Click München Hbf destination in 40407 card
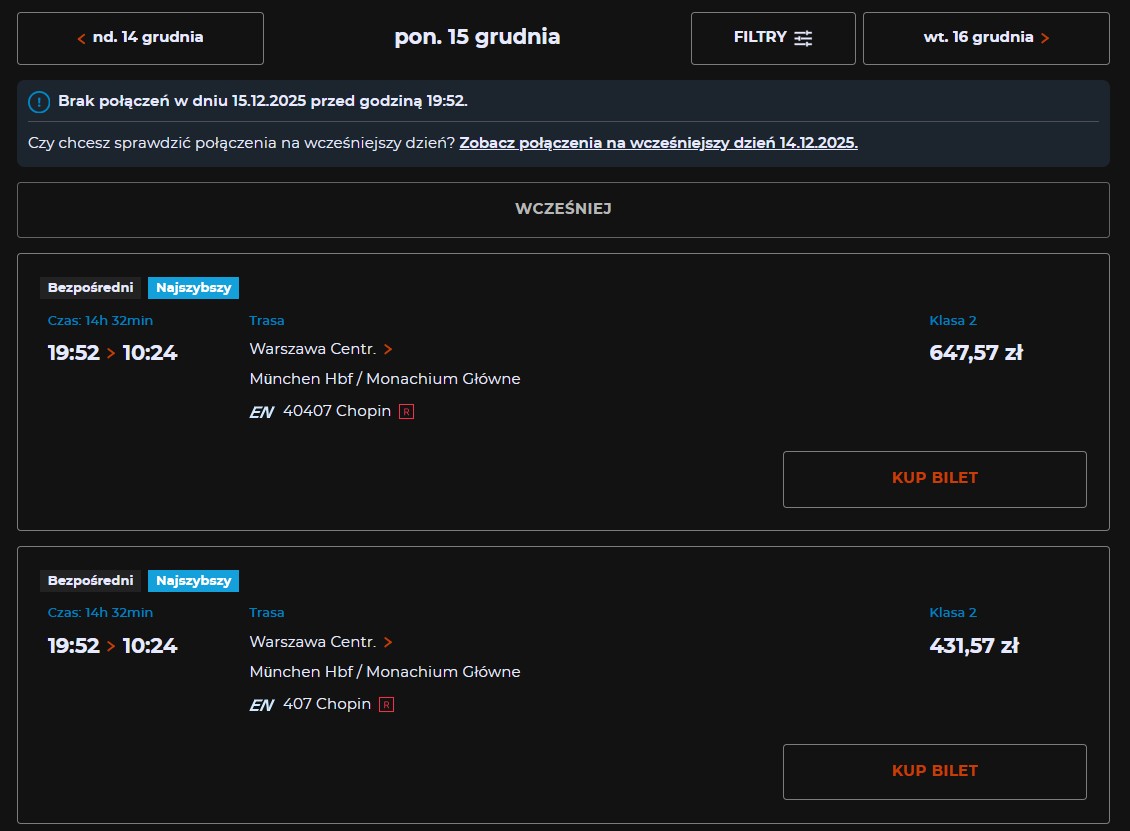The width and height of the screenshot is (1130, 831). tap(385, 379)
